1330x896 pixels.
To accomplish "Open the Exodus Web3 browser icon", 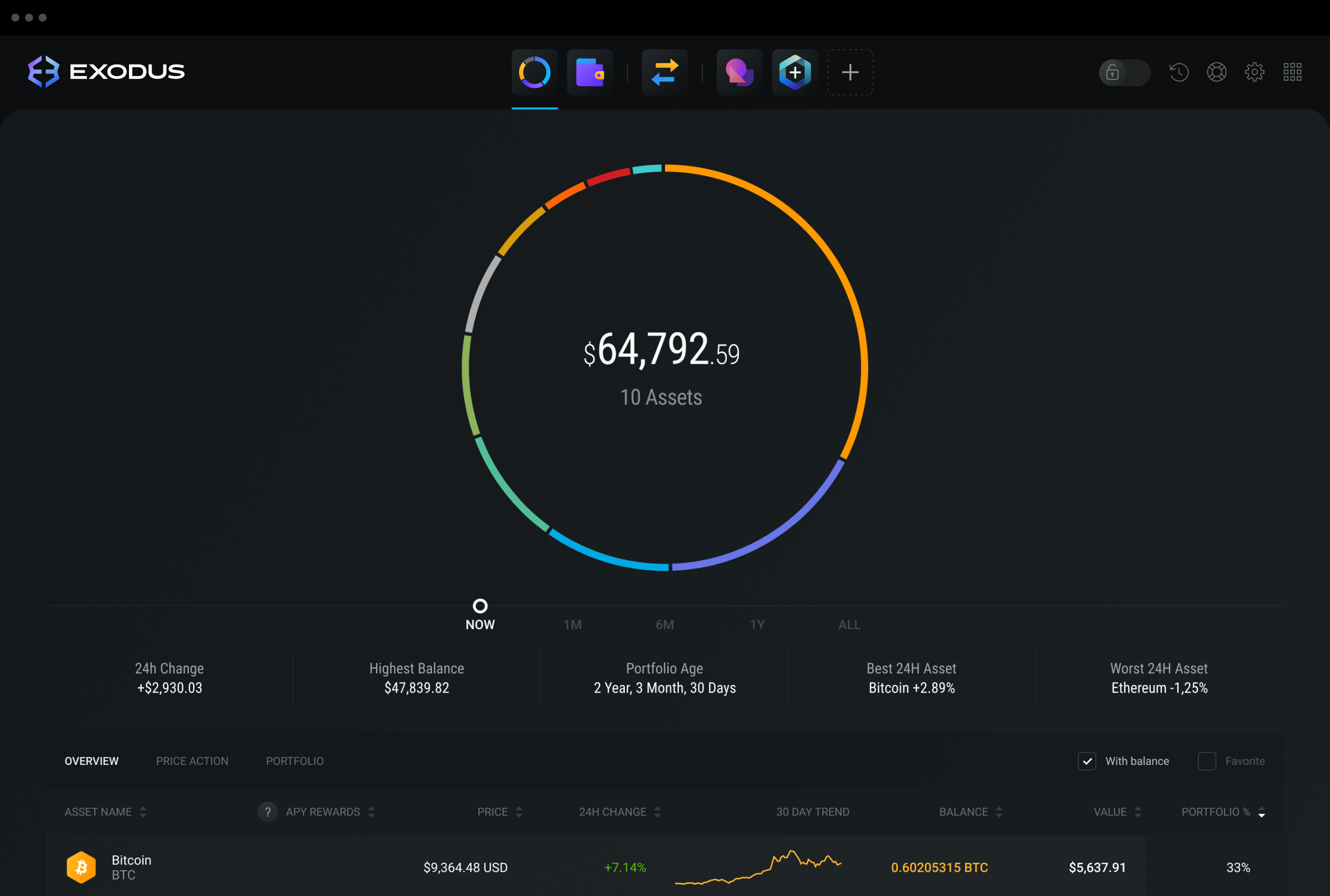I will pyautogui.click(x=739, y=70).
